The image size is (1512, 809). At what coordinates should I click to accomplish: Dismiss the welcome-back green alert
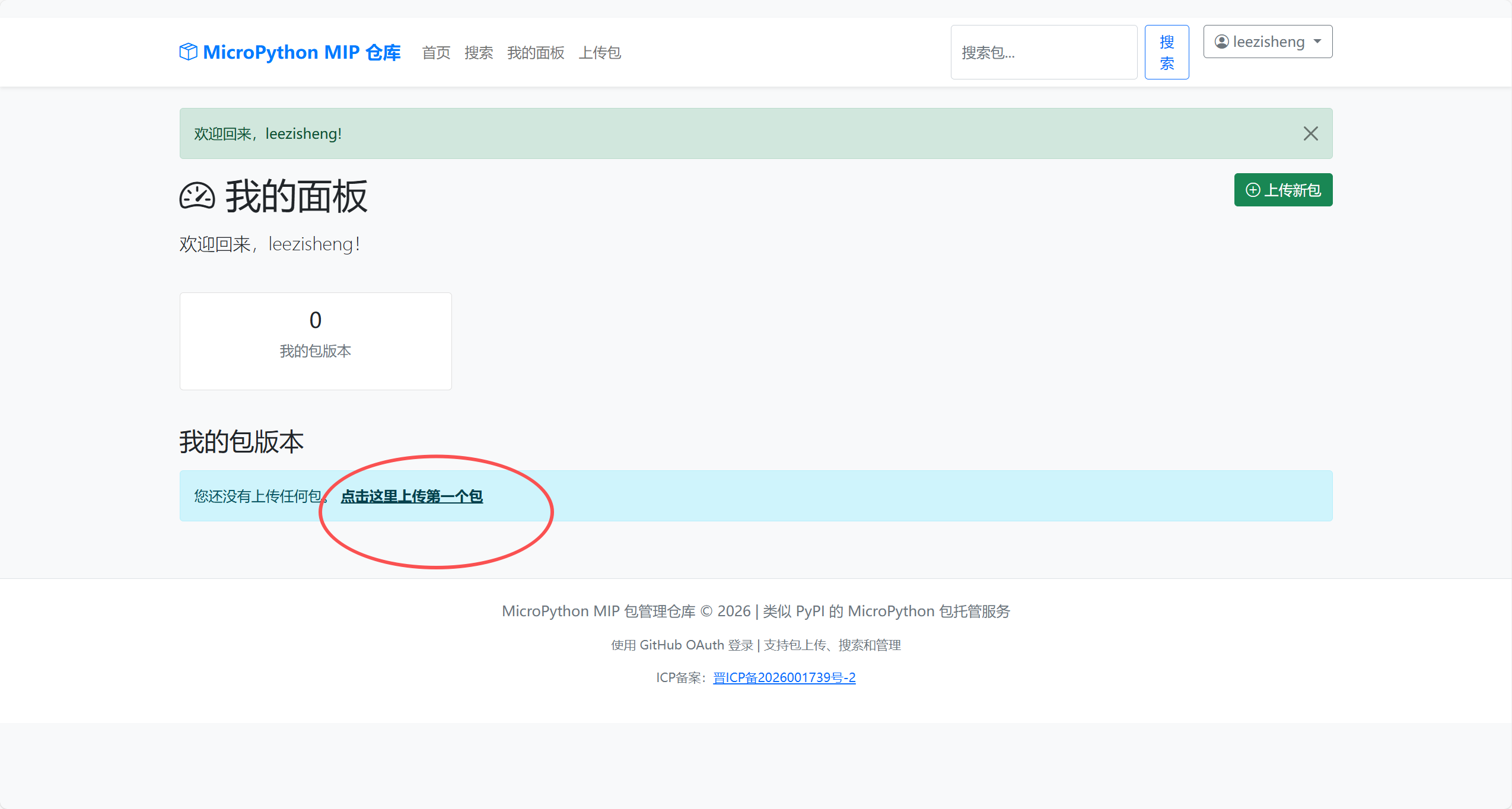[x=1310, y=133]
